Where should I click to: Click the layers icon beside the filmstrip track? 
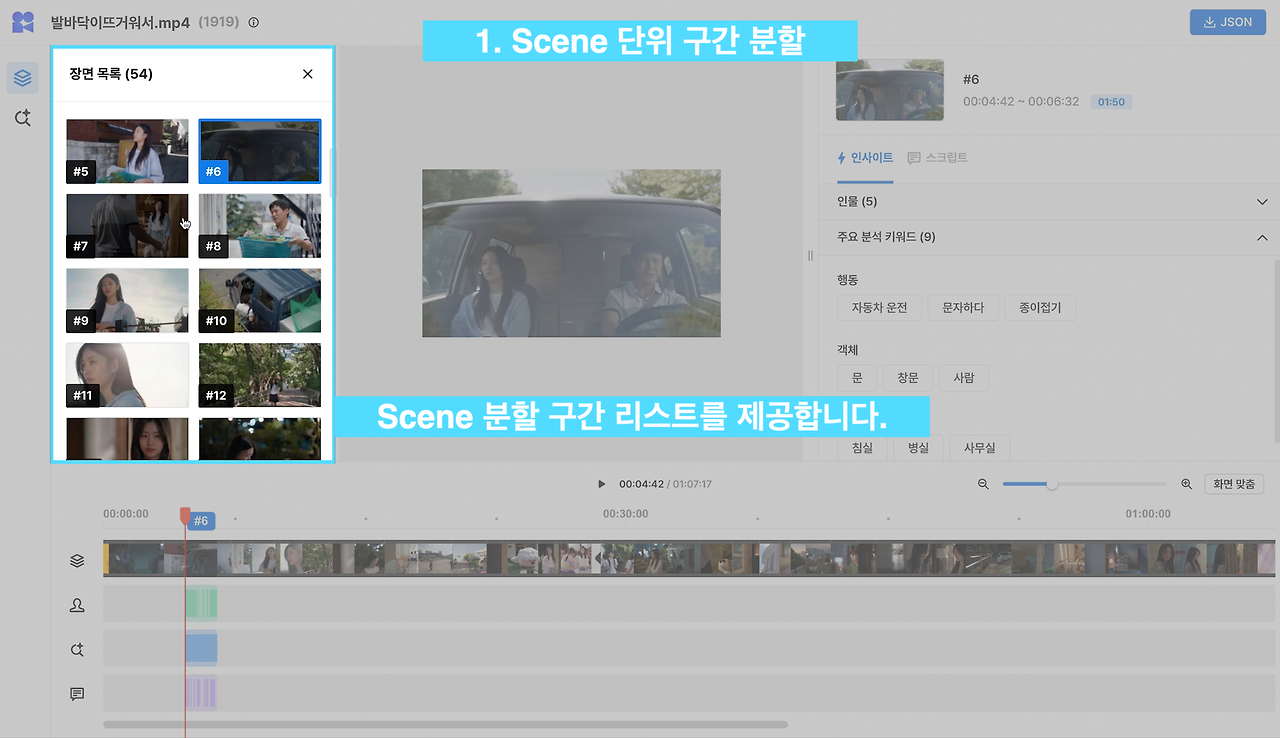[x=77, y=560]
